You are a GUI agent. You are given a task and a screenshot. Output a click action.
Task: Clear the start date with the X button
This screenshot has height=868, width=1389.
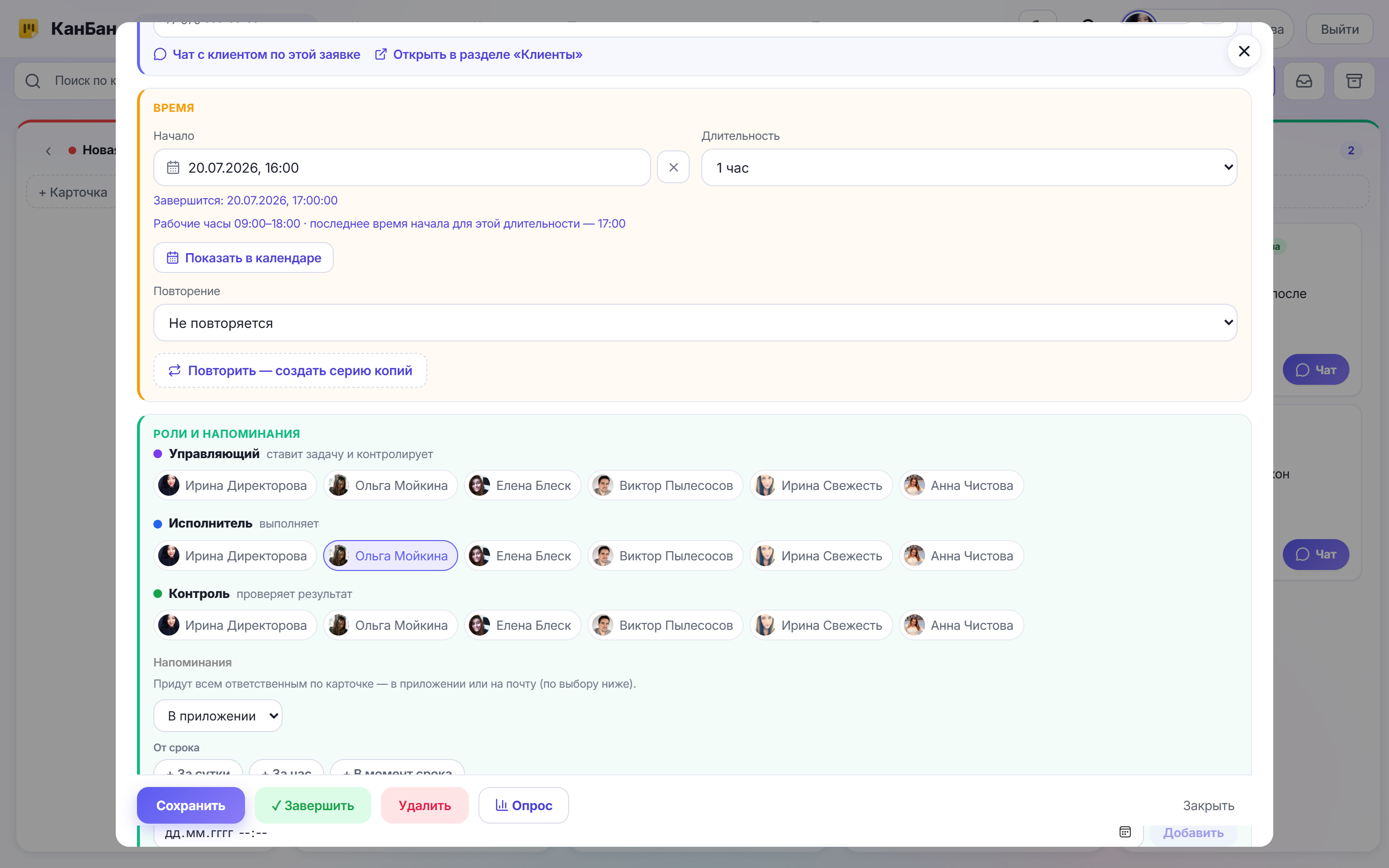(673, 167)
